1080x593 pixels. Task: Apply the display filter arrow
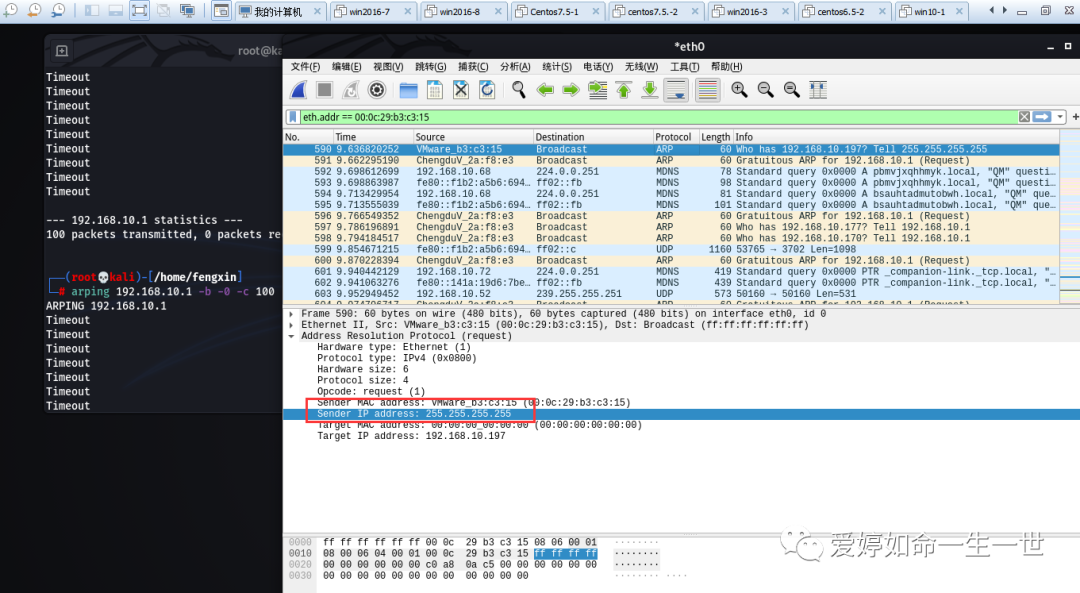[x=1042, y=117]
